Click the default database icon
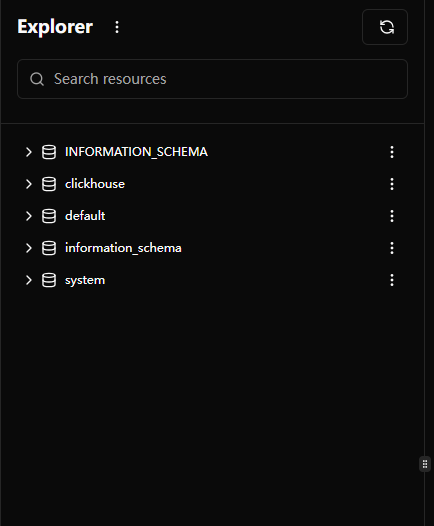This screenshot has height=526, width=434. point(49,216)
